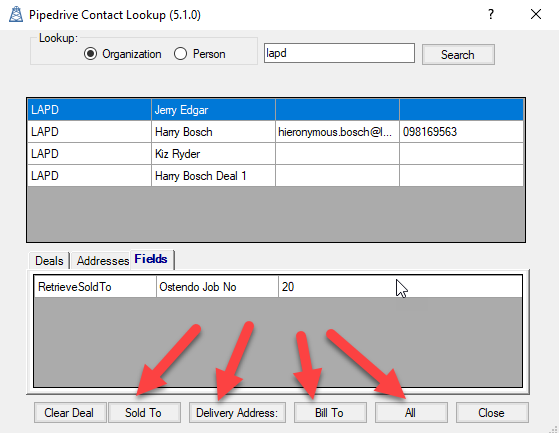The image size is (559, 433).
Task: Select the RetrieveSoldTo field row
Action: point(278,287)
